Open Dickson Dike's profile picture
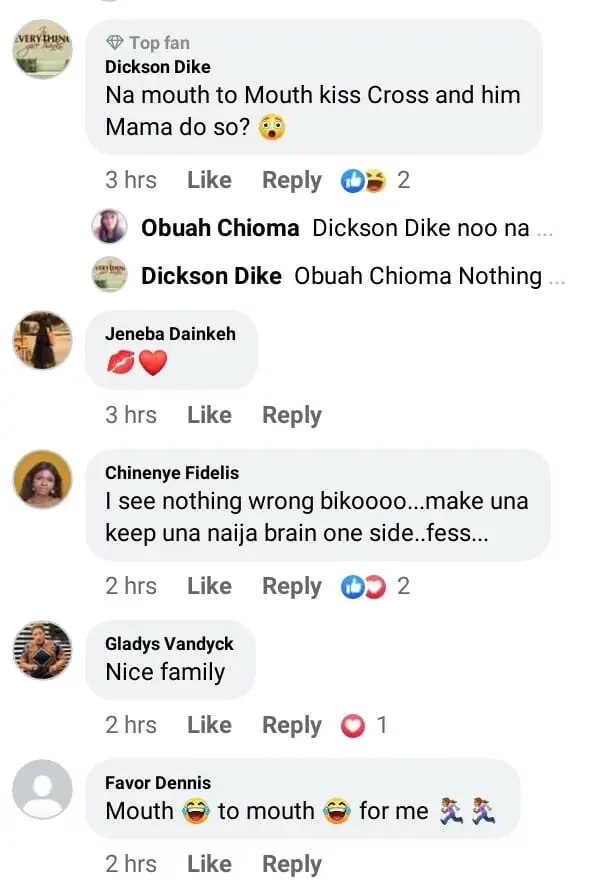 click(42, 47)
